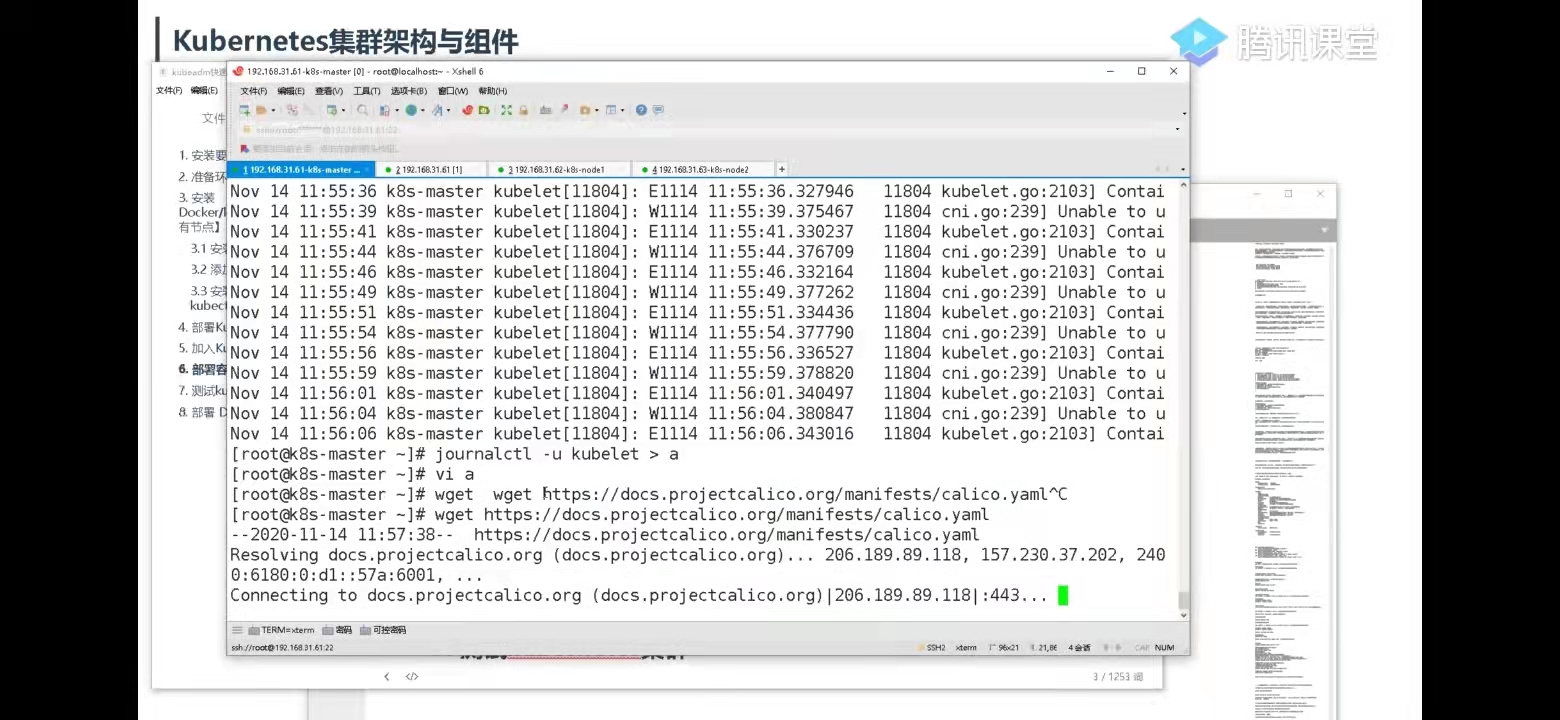Click ssh://root@192.168.31.61:22 in the status bar
Screen dimensions: 1560x720
coord(282,648)
